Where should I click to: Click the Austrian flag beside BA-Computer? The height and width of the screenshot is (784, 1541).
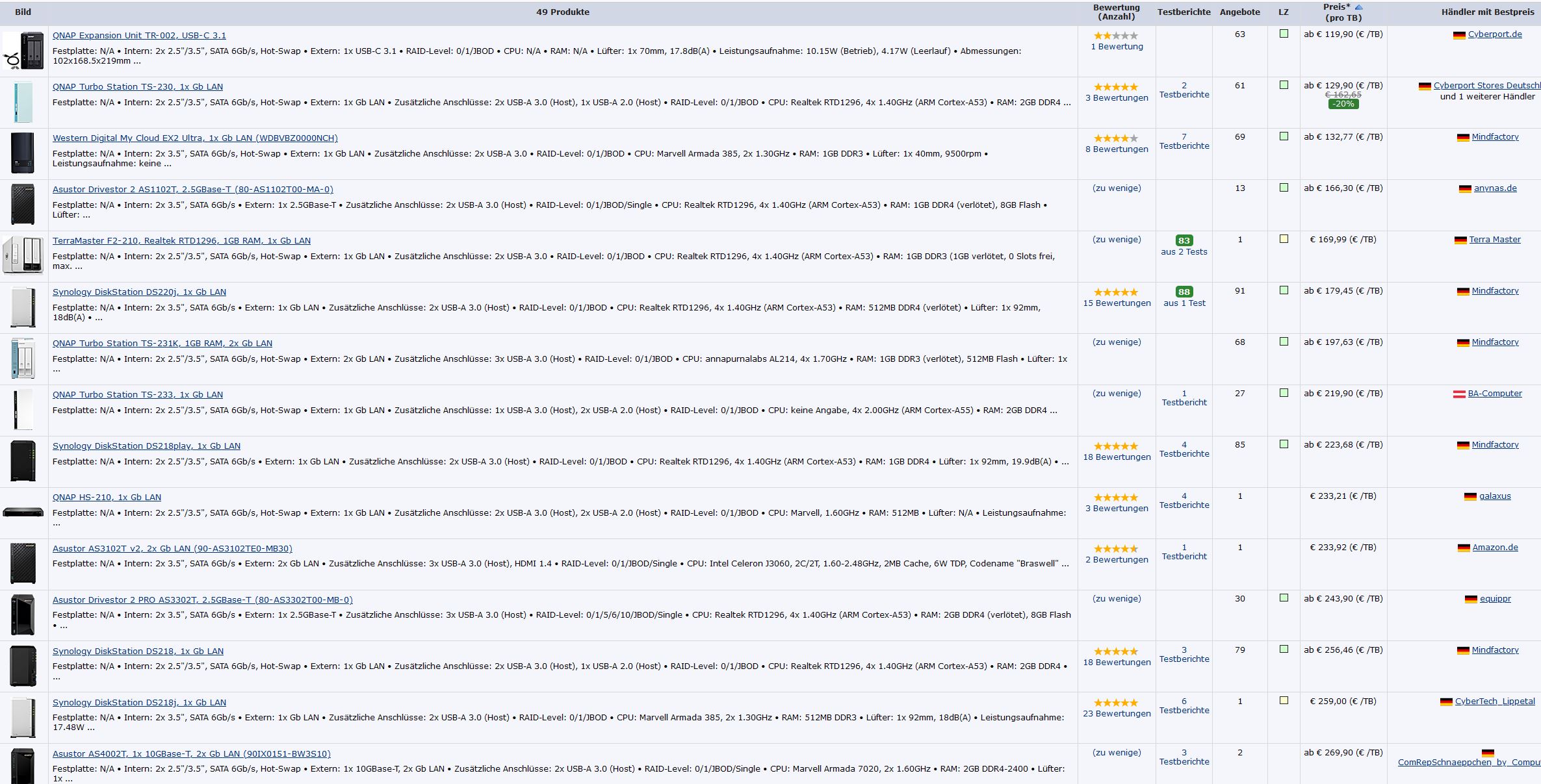[x=1458, y=394]
